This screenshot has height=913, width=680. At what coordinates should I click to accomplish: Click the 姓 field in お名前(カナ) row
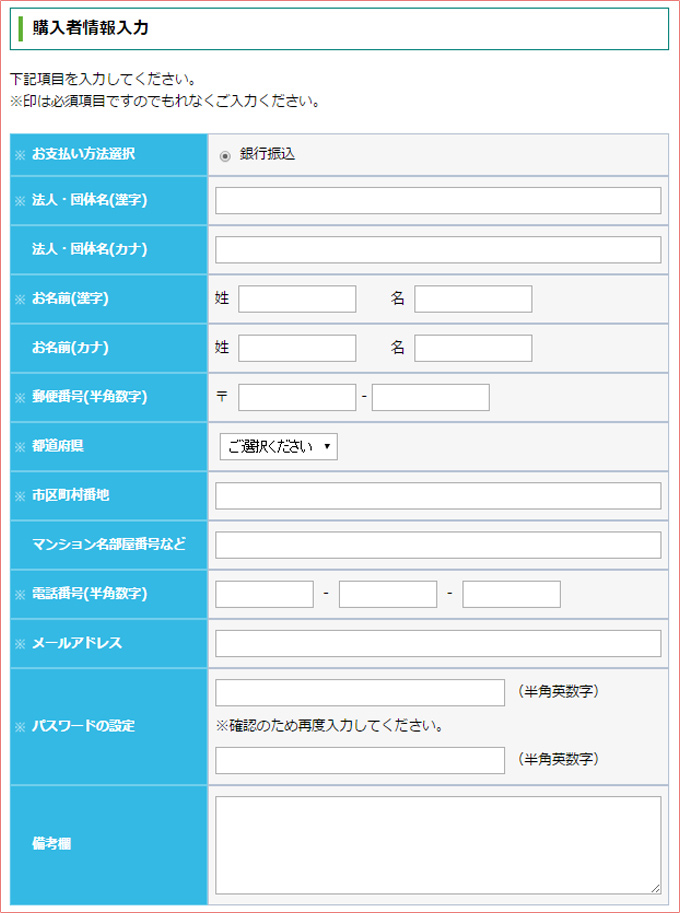(298, 348)
